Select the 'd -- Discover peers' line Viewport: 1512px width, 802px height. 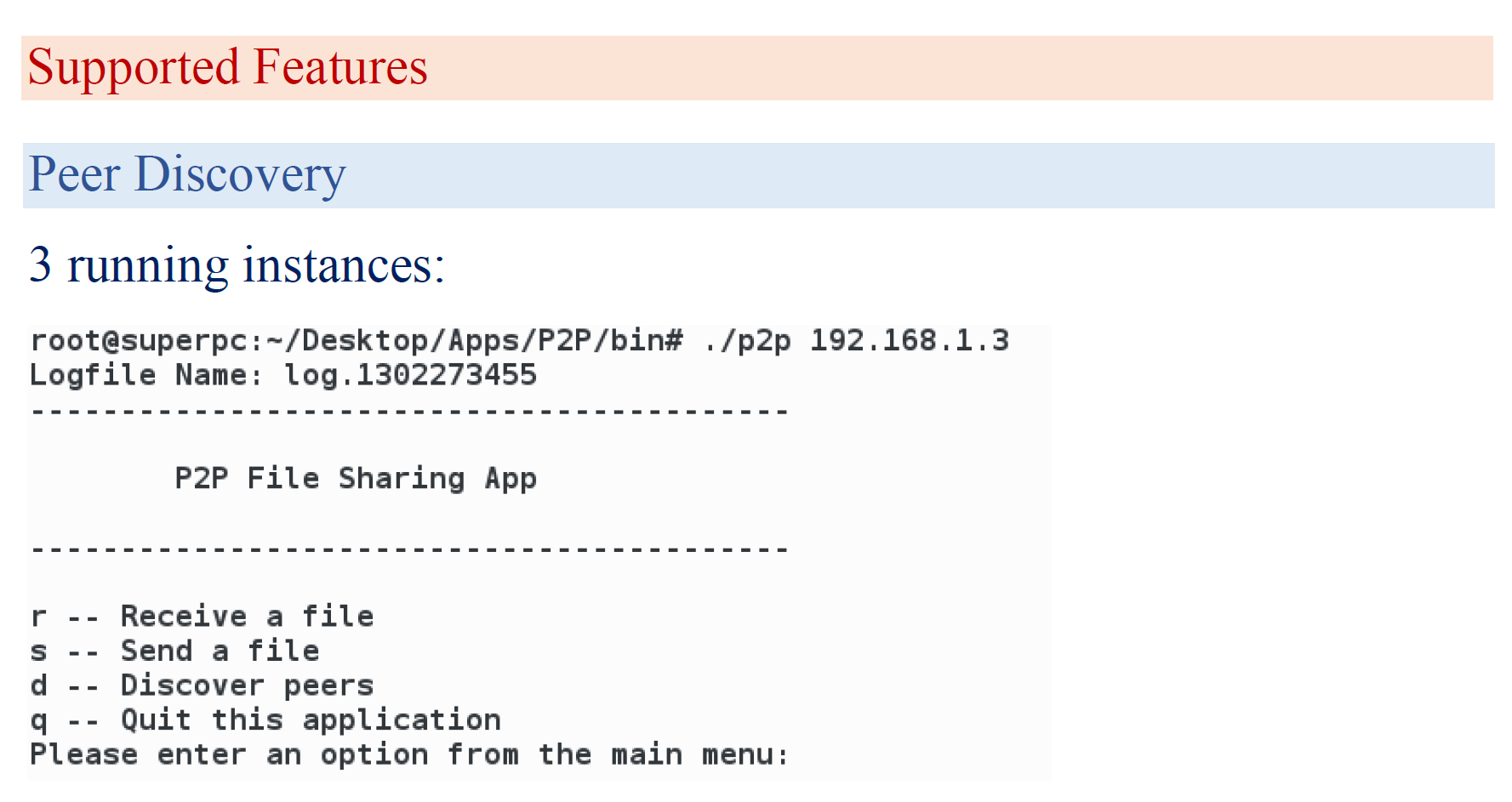click(202, 685)
